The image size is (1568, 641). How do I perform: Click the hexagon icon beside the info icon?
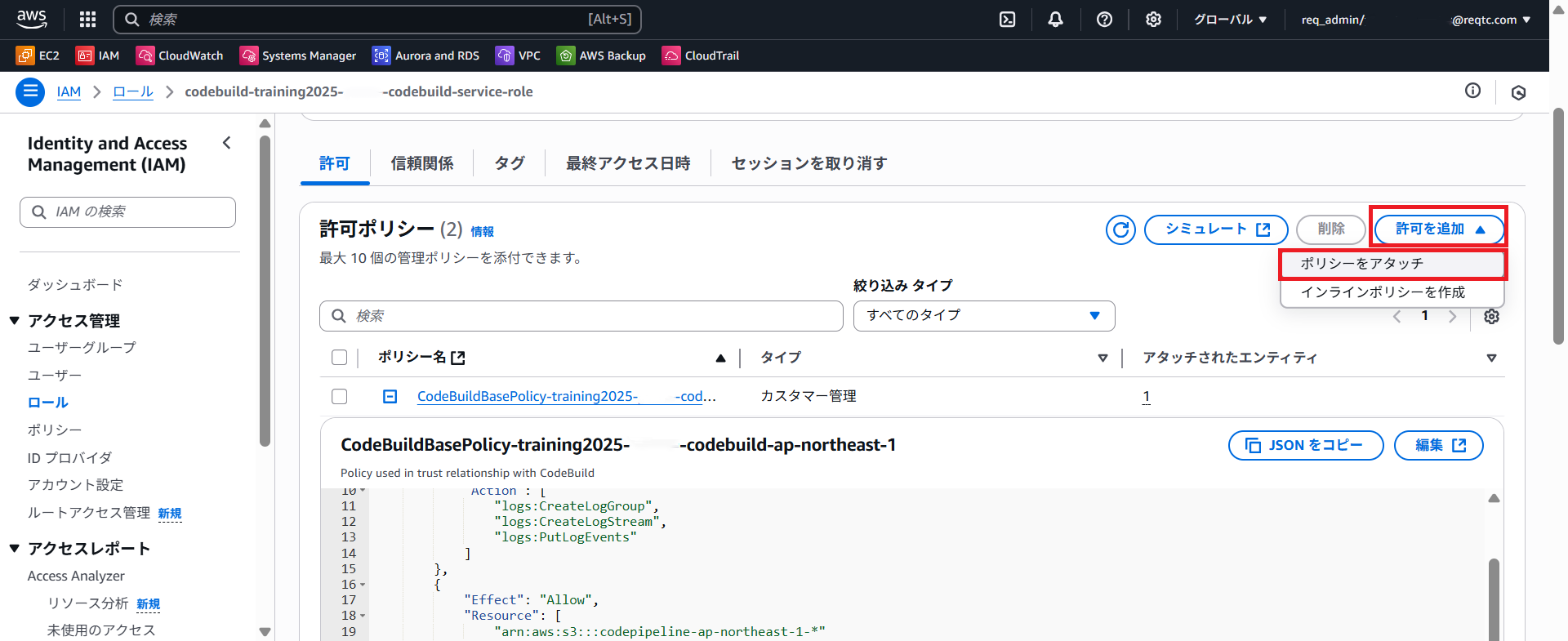coord(1519,92)
